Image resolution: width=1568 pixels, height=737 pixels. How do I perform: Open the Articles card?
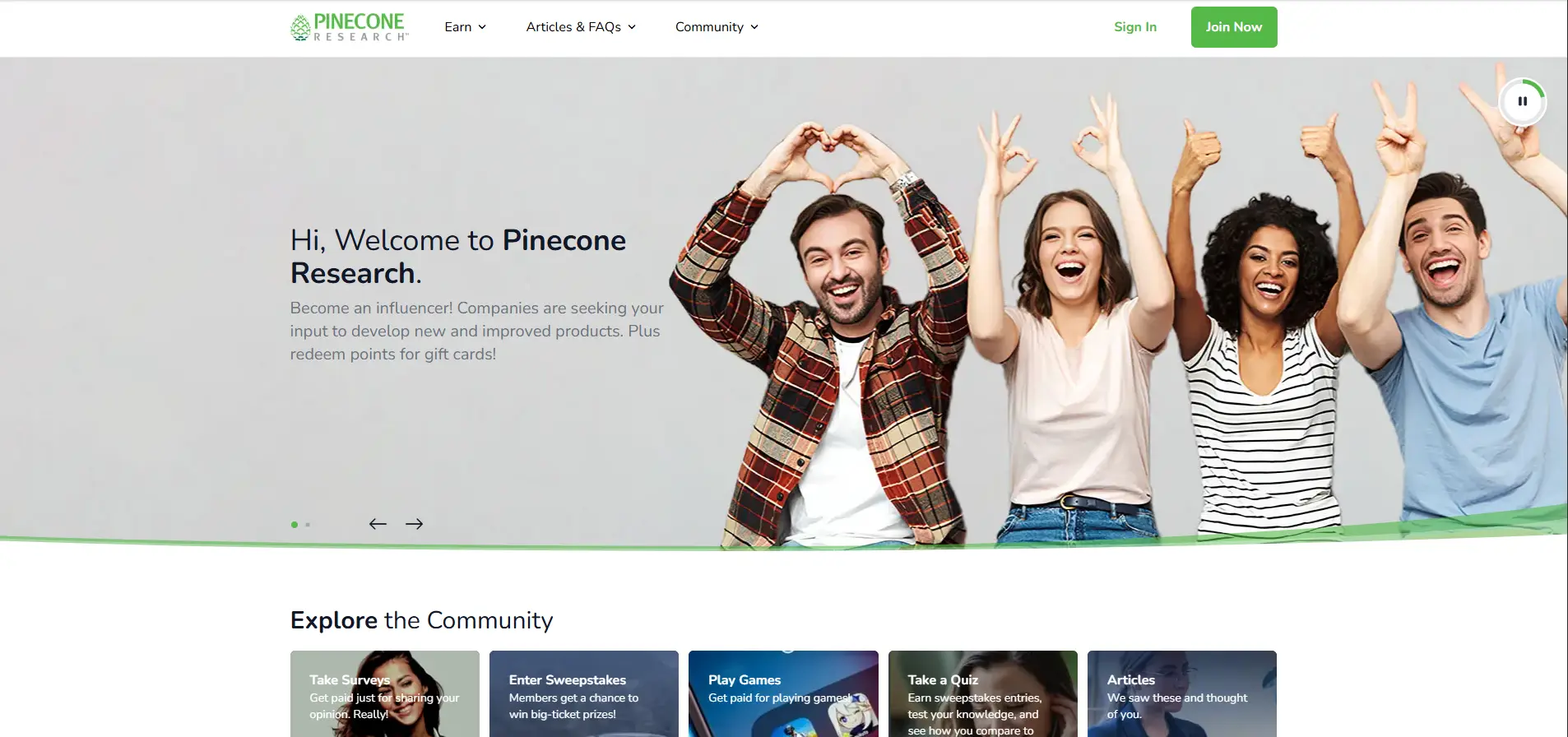[1182, 693]
